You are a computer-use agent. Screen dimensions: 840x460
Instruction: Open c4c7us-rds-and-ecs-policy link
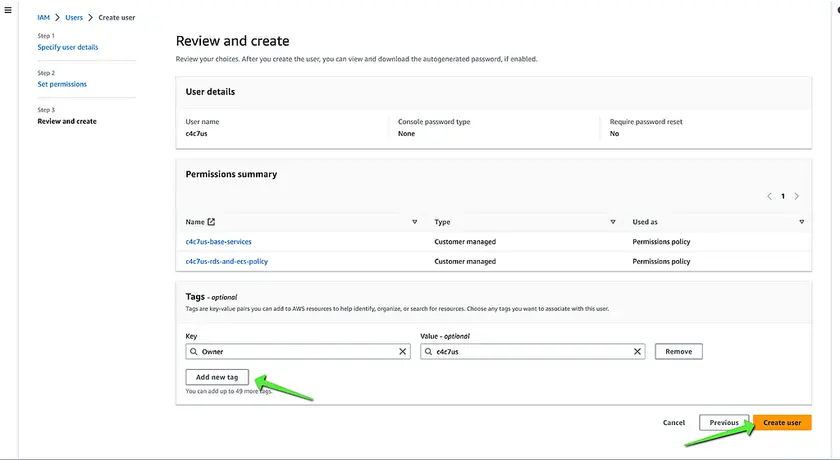point(227,261)
